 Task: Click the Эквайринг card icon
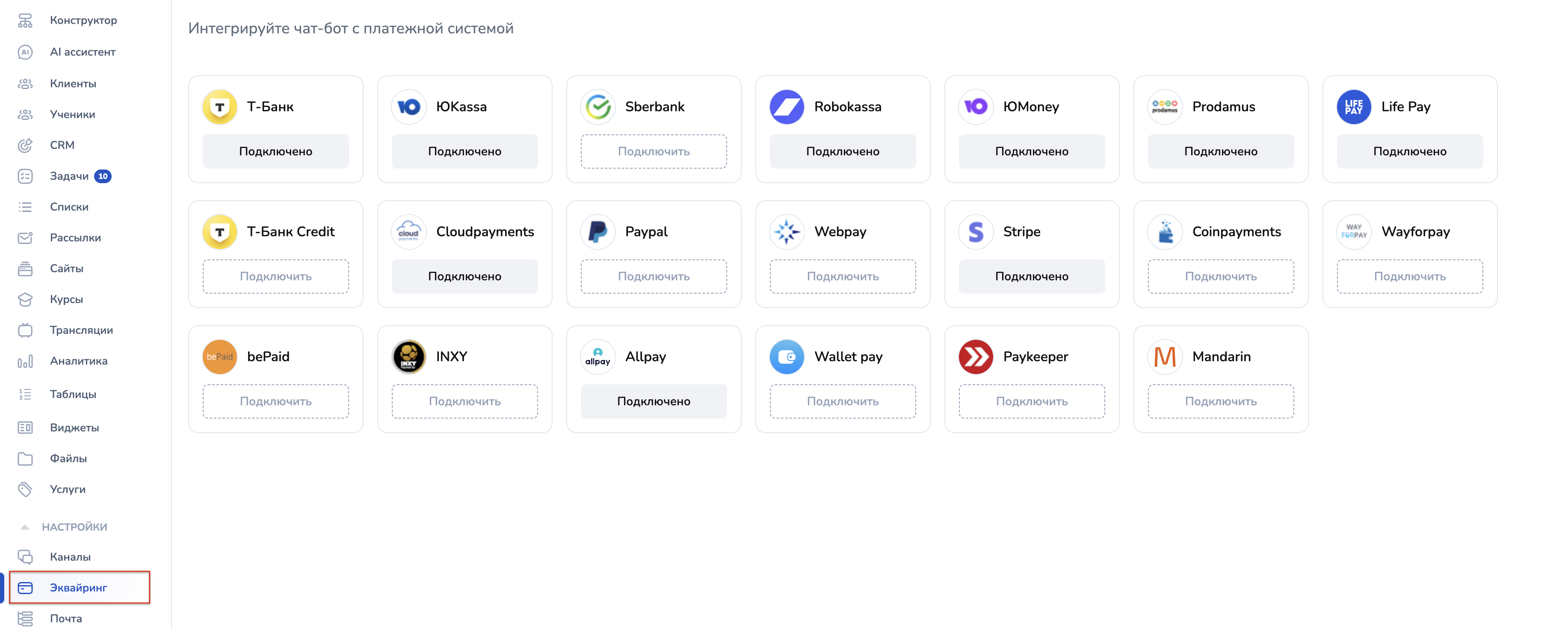[x=25, y=588]
